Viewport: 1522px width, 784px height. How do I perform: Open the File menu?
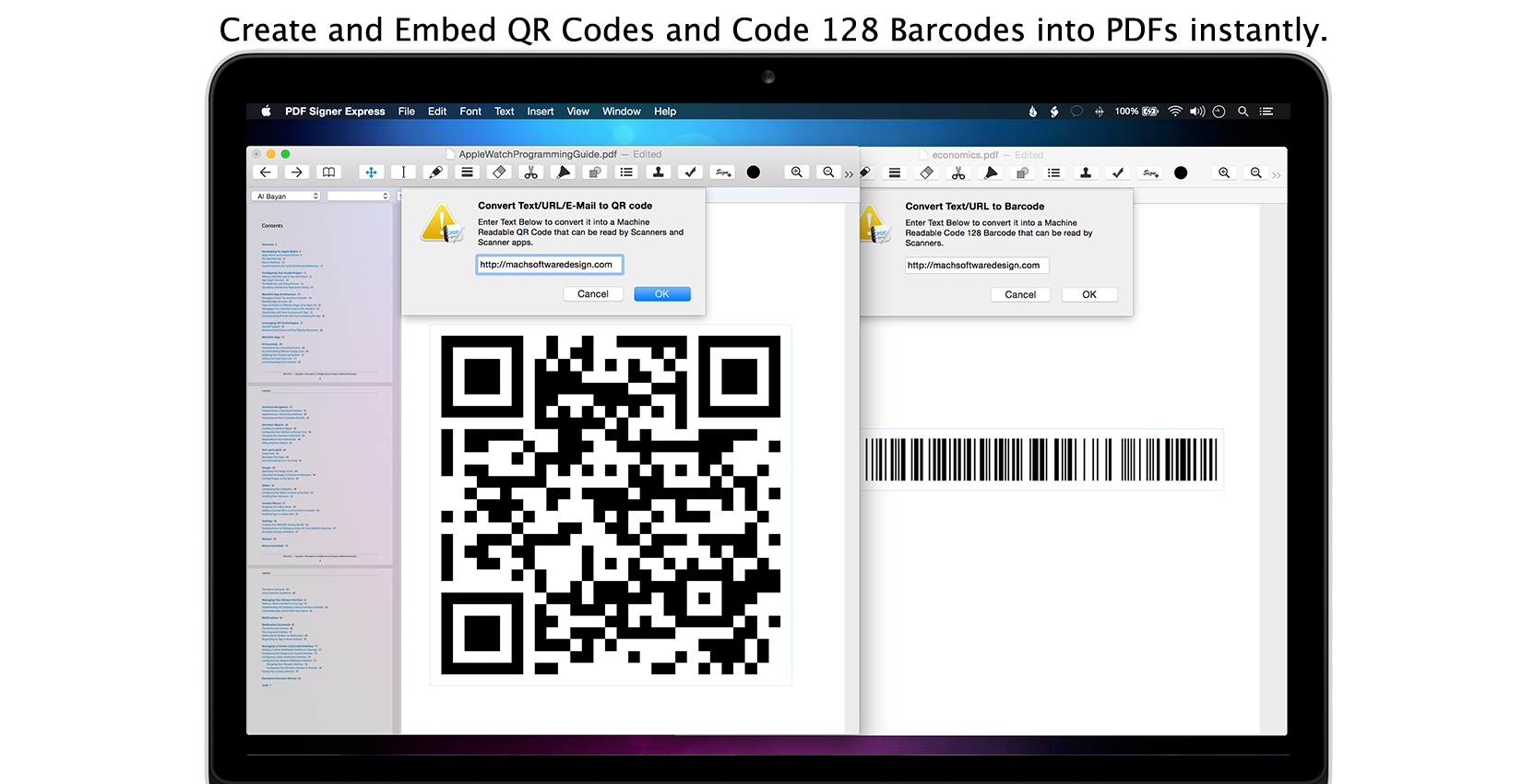click(x=407, y=112)
